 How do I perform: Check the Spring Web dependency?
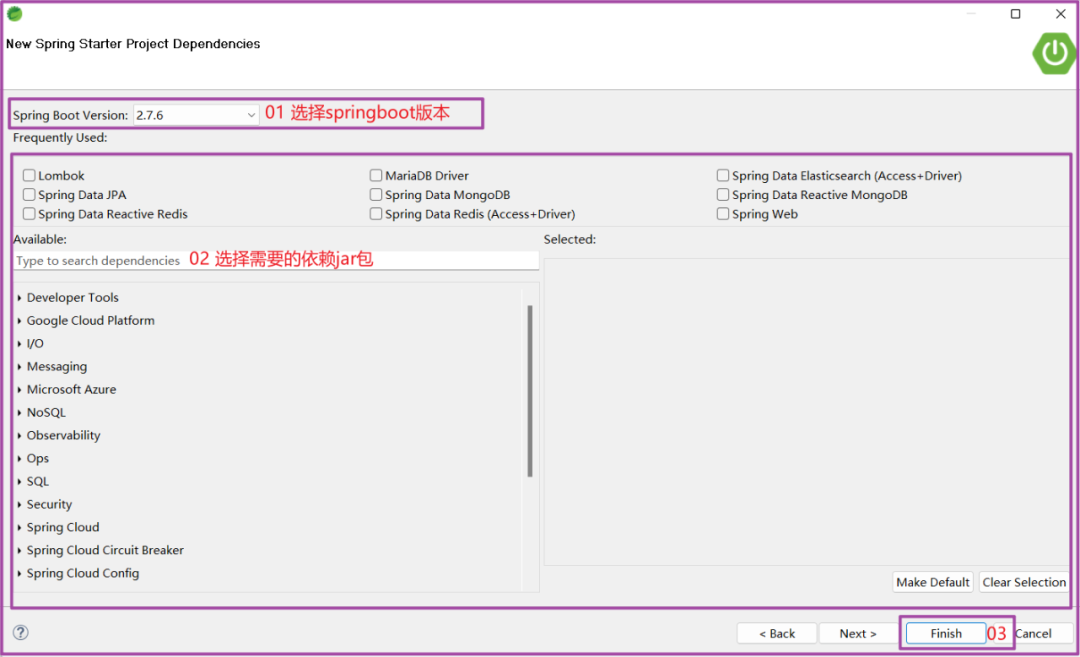point(723,213)
